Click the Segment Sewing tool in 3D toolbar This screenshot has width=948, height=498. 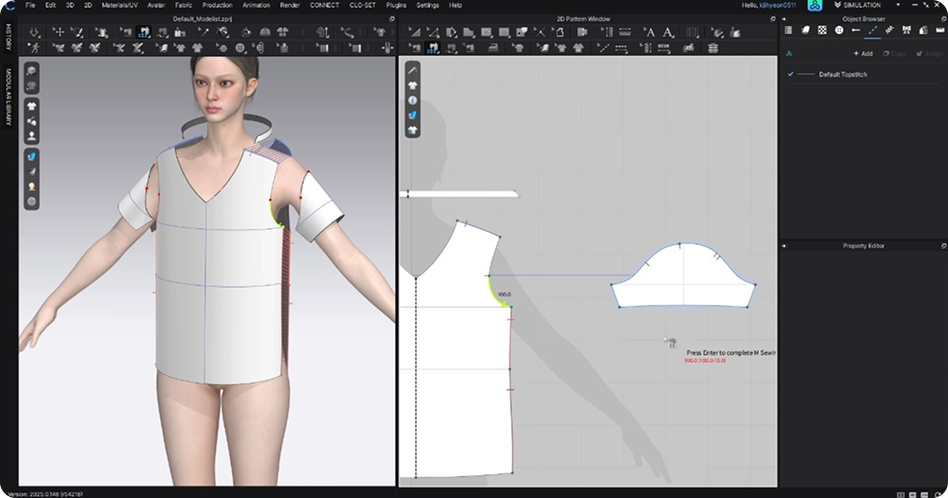click(144, 32)
